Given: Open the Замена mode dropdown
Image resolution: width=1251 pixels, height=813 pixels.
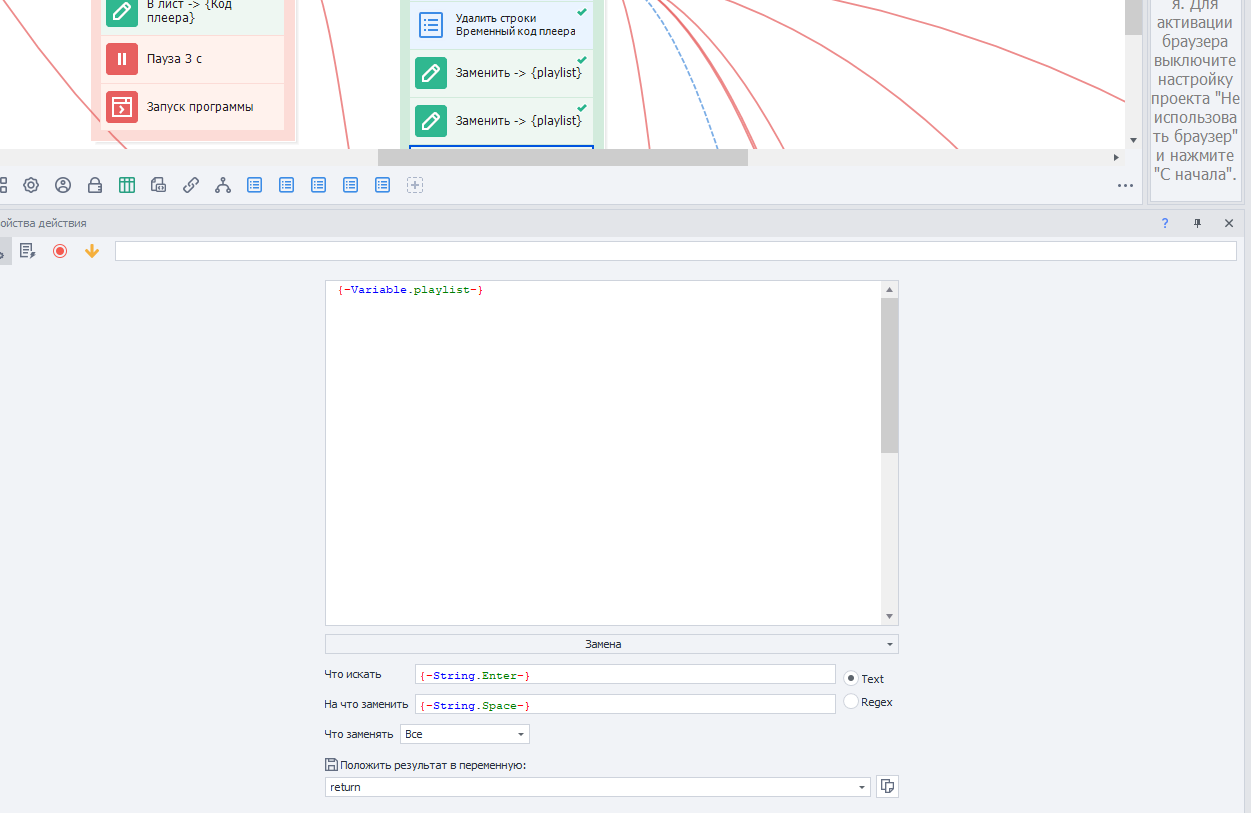Looking at the screenshot, I should (x=612, y=644).
